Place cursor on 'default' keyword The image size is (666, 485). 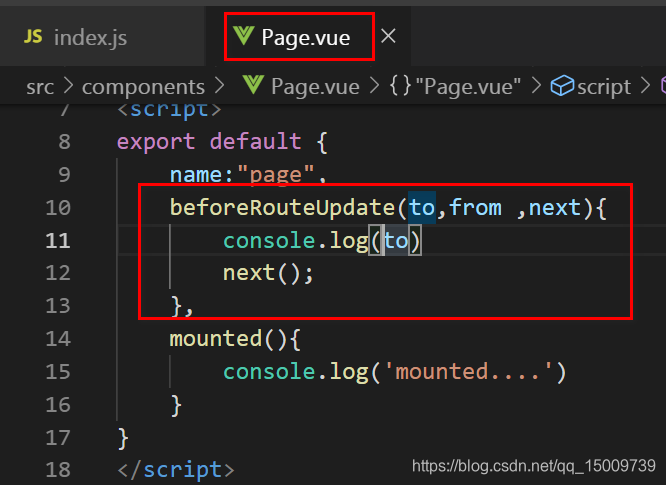click(x=256, y=141)
